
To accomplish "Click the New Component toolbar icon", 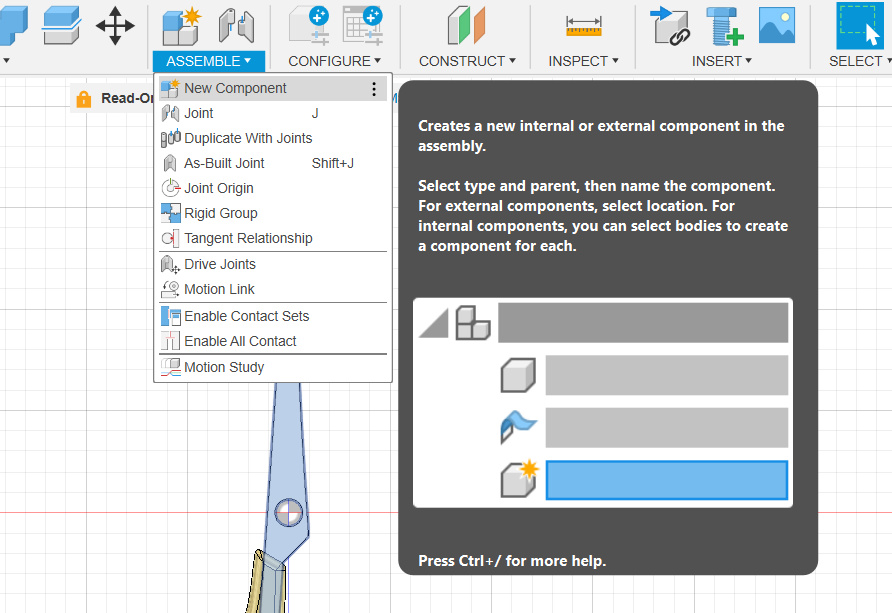I will coord(181,26).
